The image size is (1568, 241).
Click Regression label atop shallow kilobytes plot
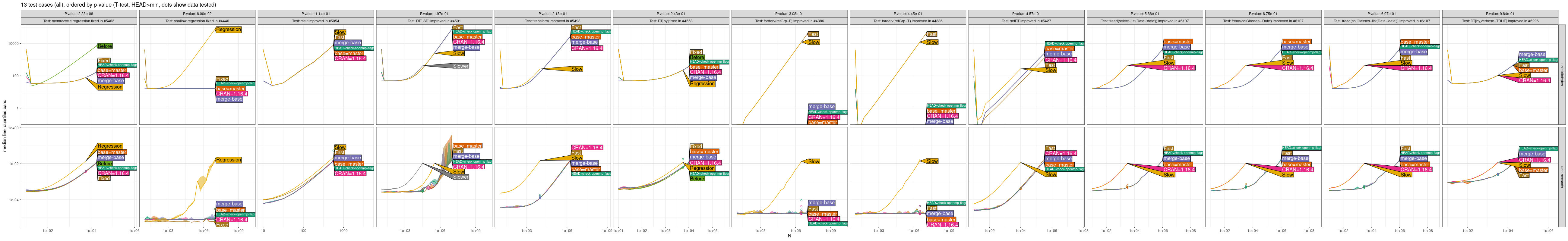tap(228, 30)
